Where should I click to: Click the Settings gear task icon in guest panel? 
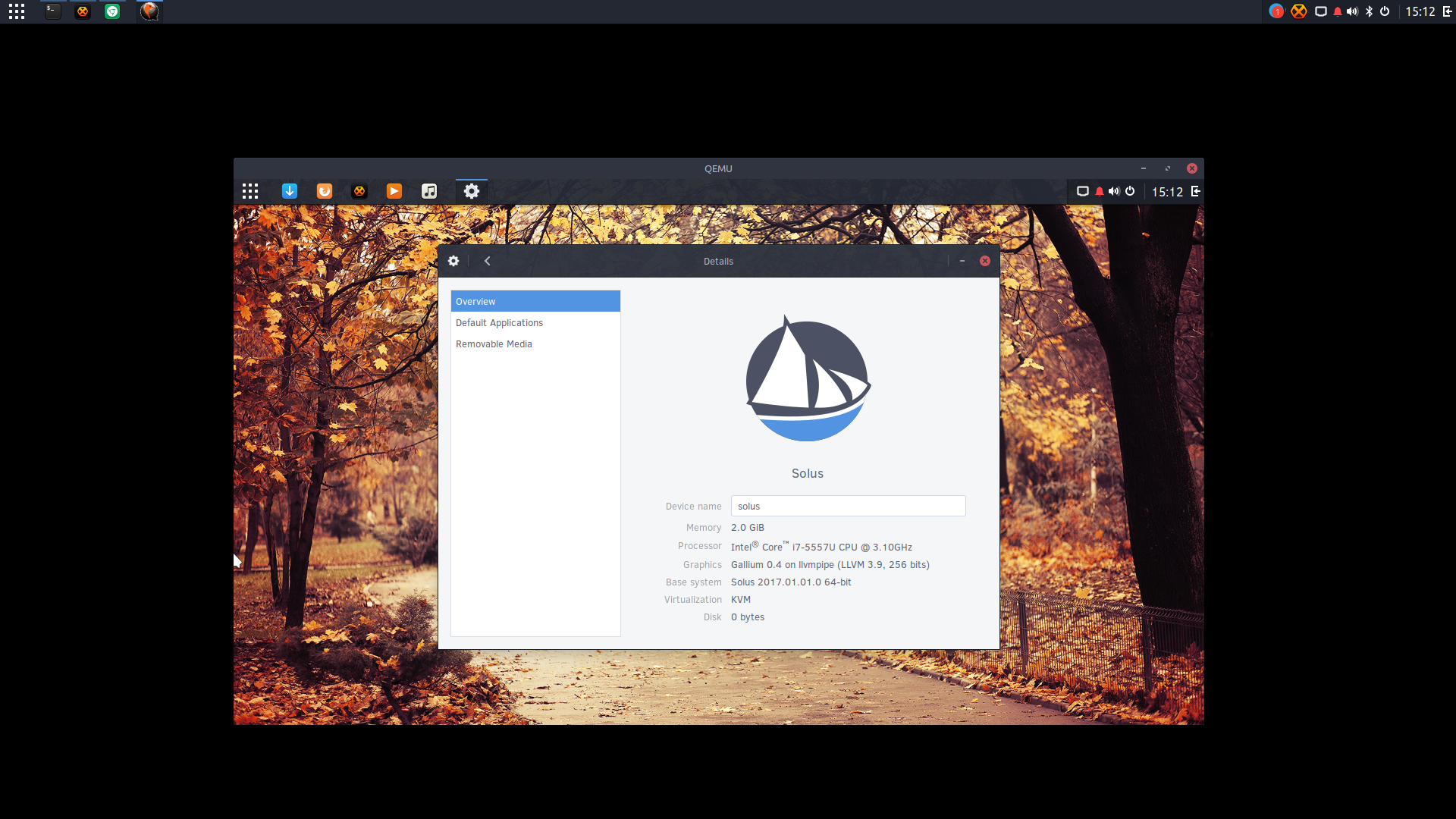point(472,191)
